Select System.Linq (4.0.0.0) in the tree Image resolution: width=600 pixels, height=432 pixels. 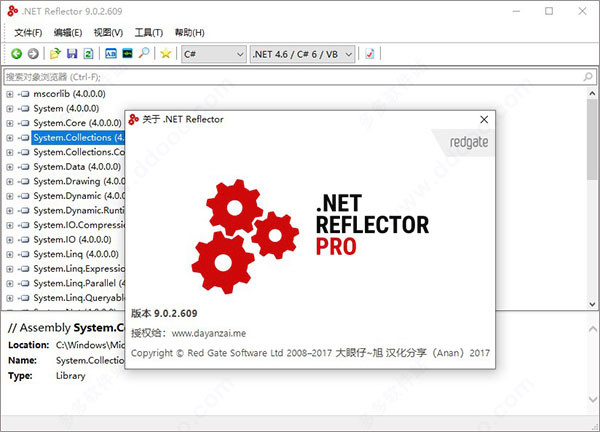76,254
